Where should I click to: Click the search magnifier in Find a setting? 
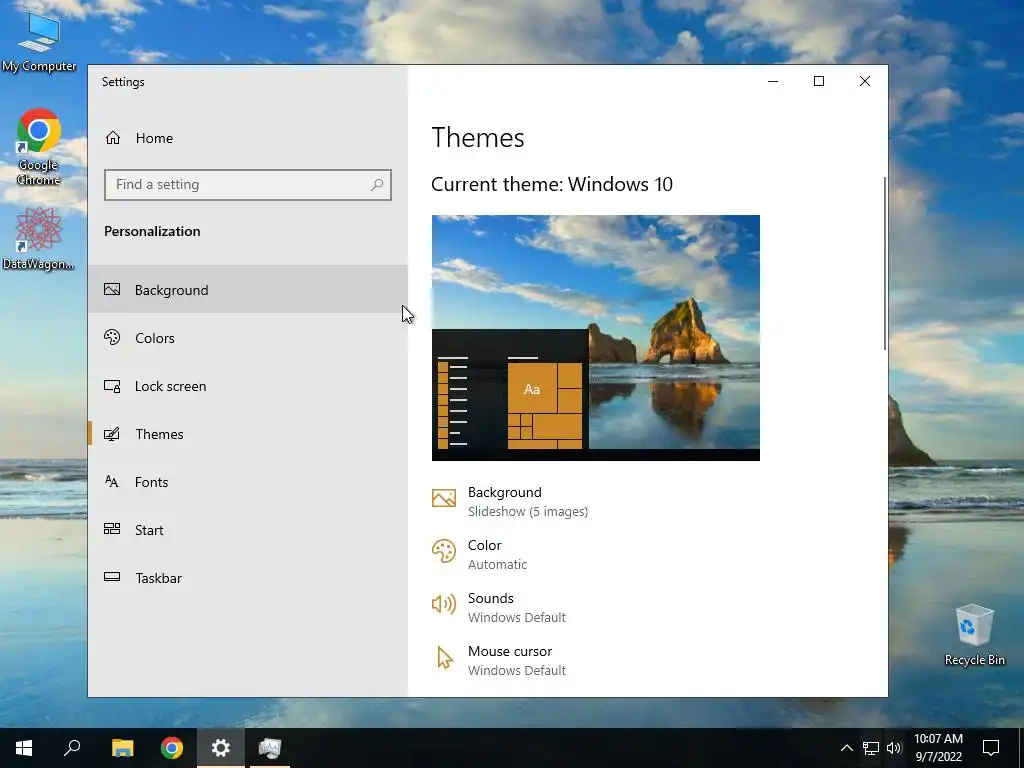point(377,185)
